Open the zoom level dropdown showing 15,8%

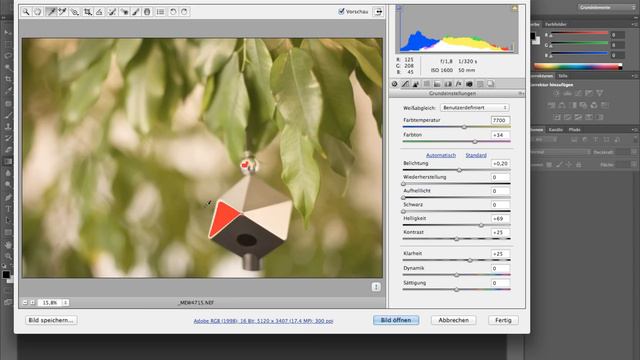[53, 302]
